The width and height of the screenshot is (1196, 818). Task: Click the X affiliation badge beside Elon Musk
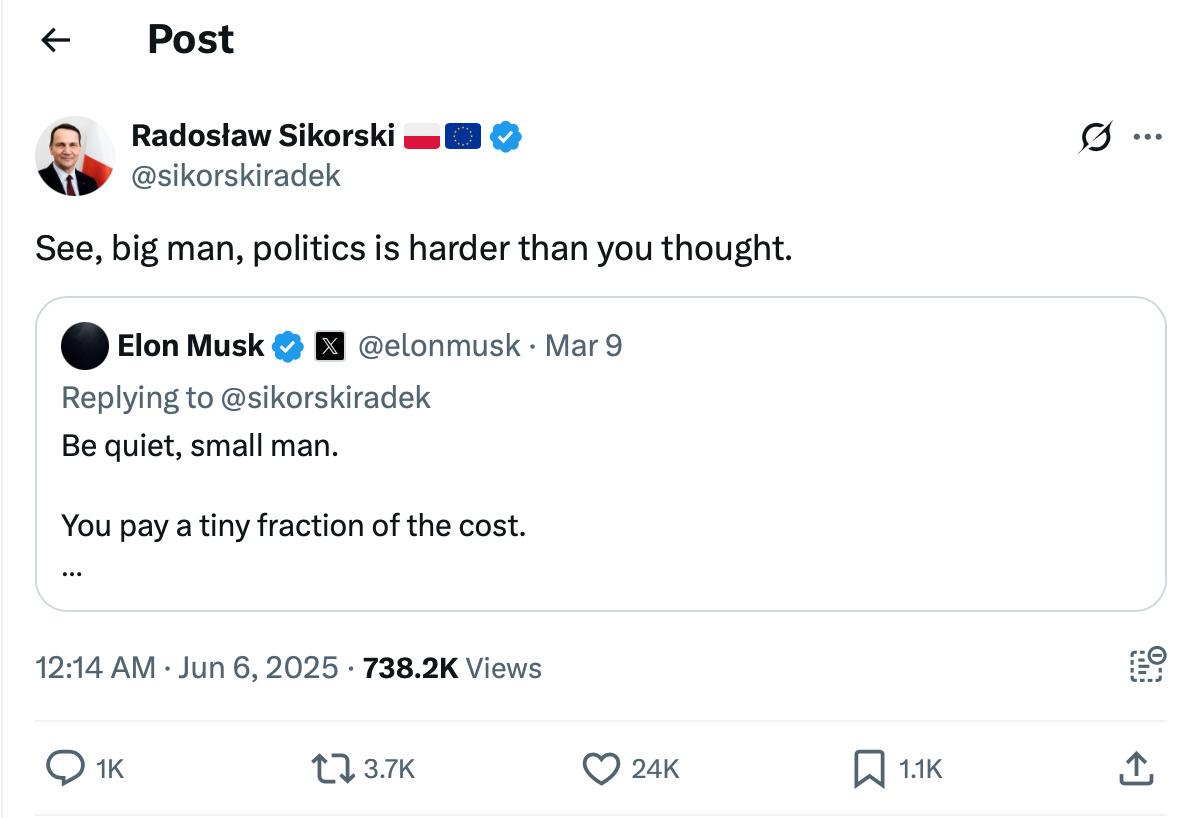(330, 346)
